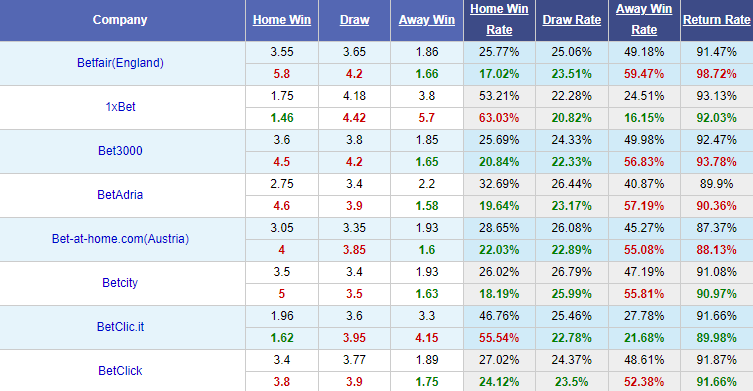Open the BetClick company link
This screenshot has width=753, height=391.
point(120,371)
